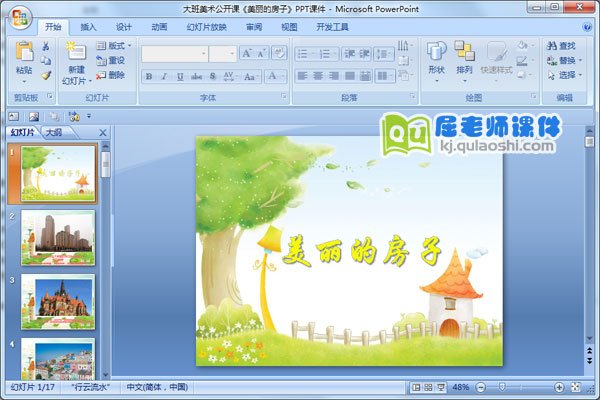
Task: Select the Format Painter brush
Action: [46, 75]
